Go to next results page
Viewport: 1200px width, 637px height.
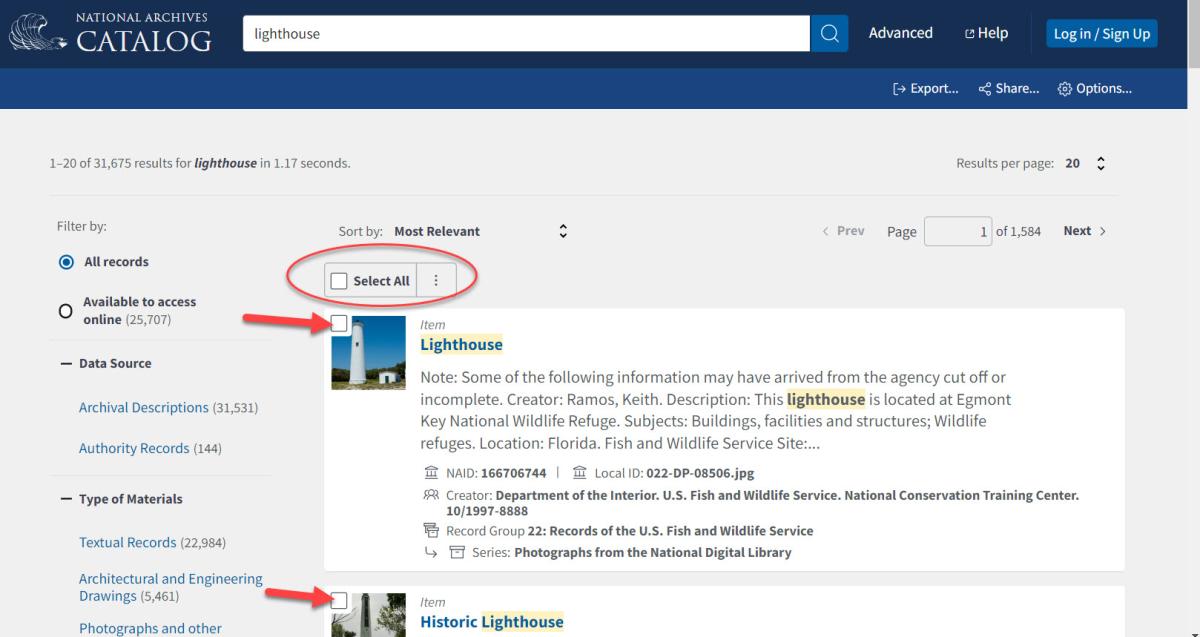(1085, 231)
